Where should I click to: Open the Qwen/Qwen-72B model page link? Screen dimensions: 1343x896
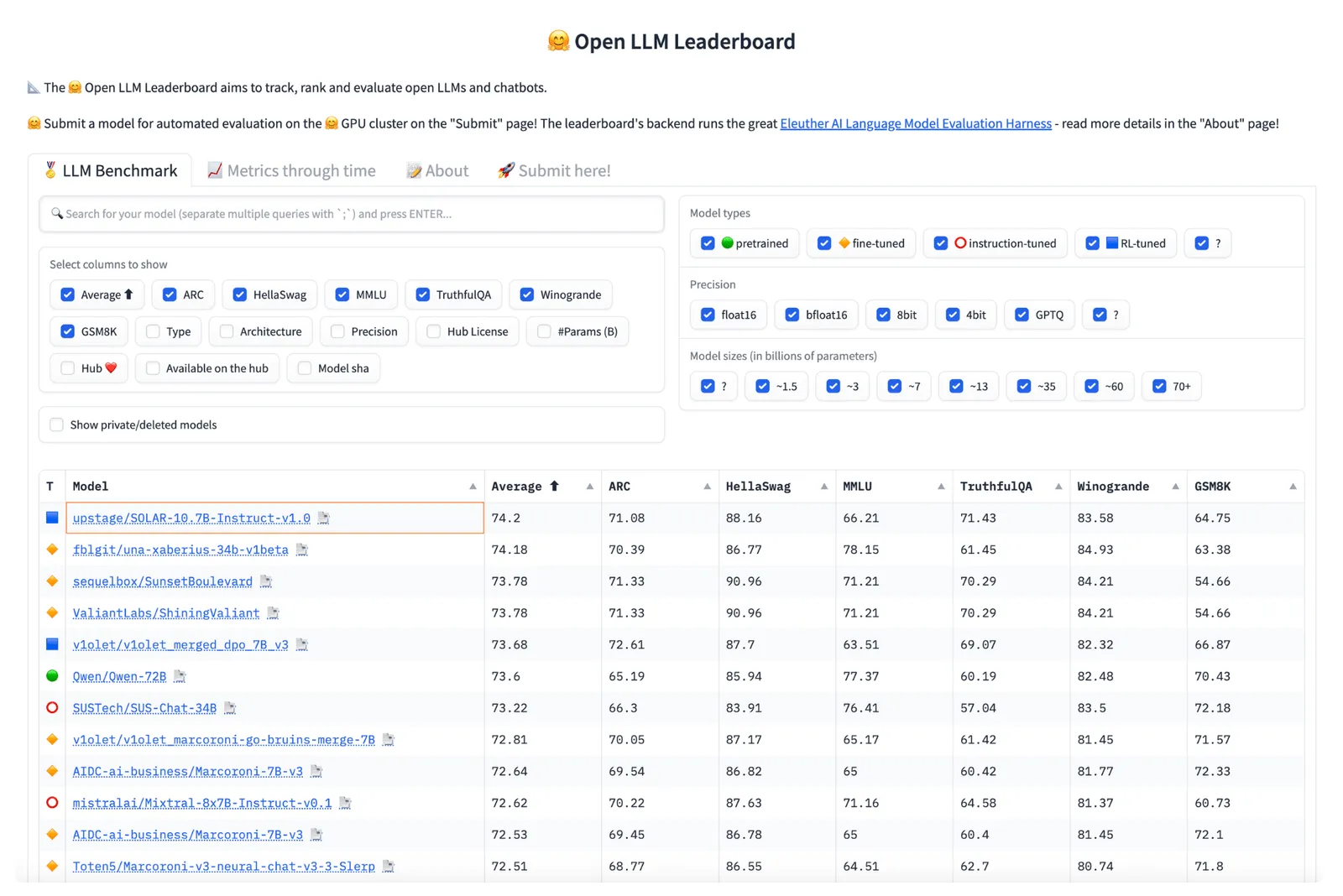119,676
